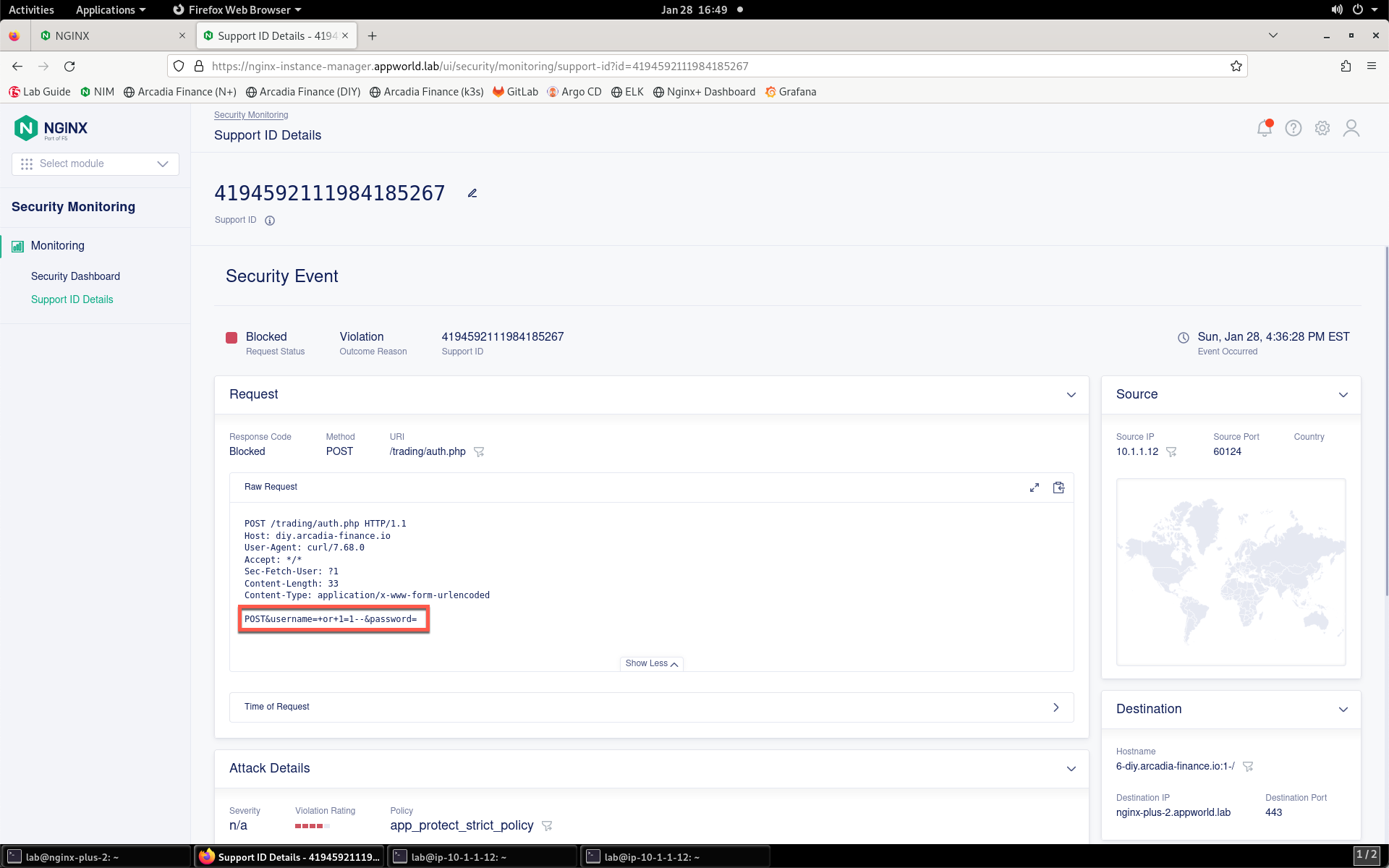Collapse the Source panel
Image resolution: width=1389 pixels, height=868 pixels.
tap(1343, 395)
